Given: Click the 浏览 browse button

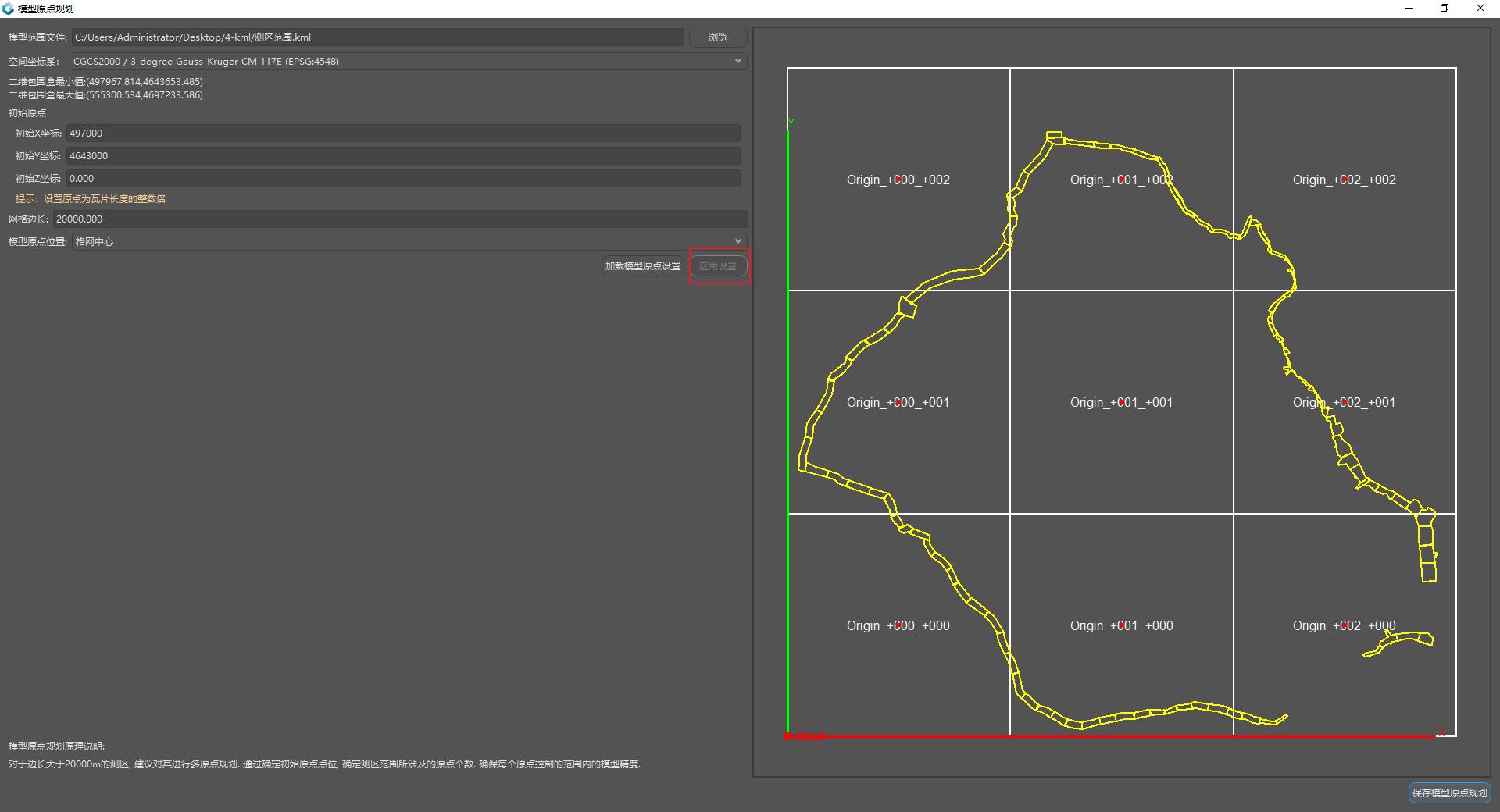Looking at the screenshot, I should 718,37.
